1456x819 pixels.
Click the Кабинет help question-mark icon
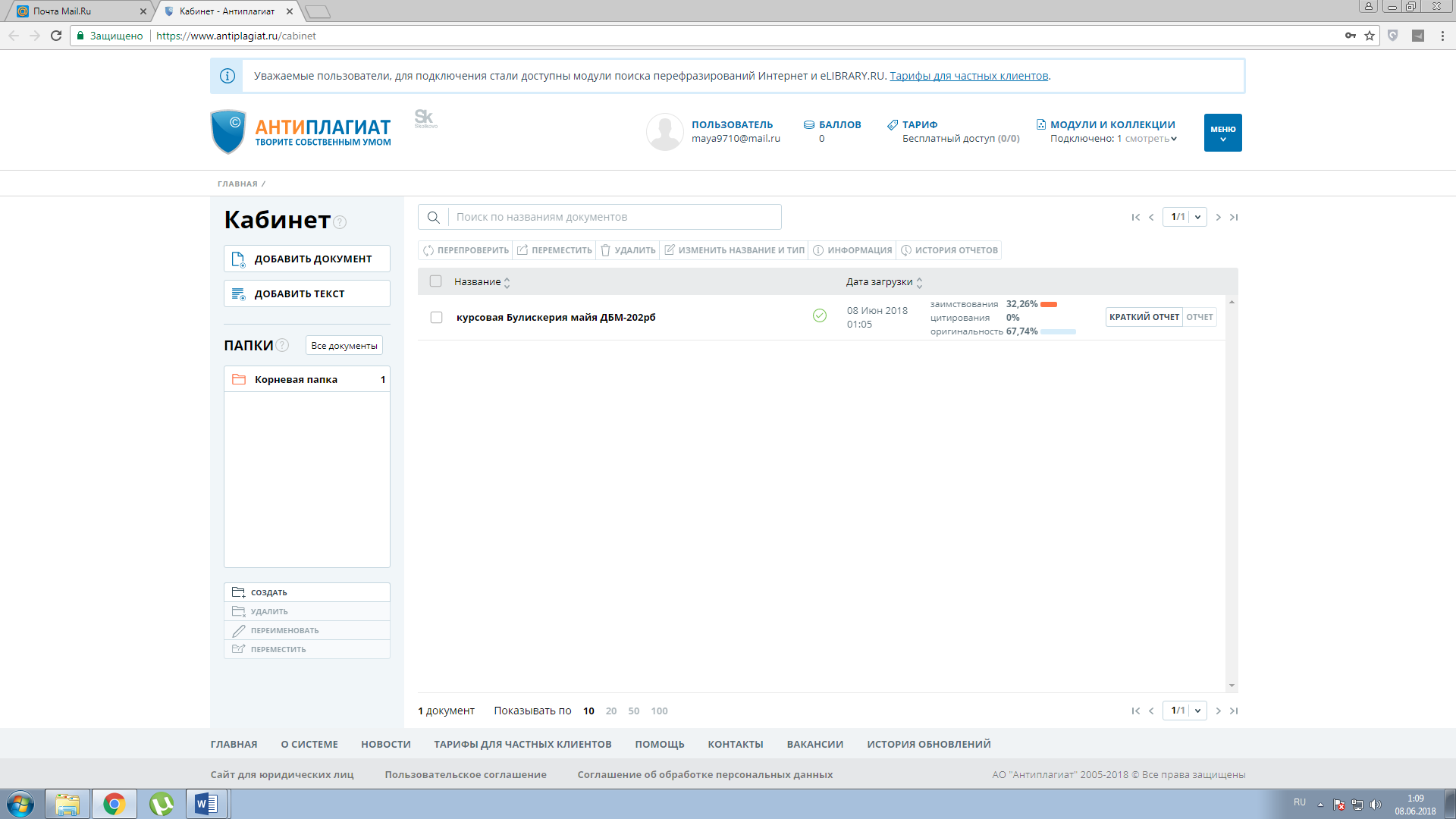tap(340, 222)
